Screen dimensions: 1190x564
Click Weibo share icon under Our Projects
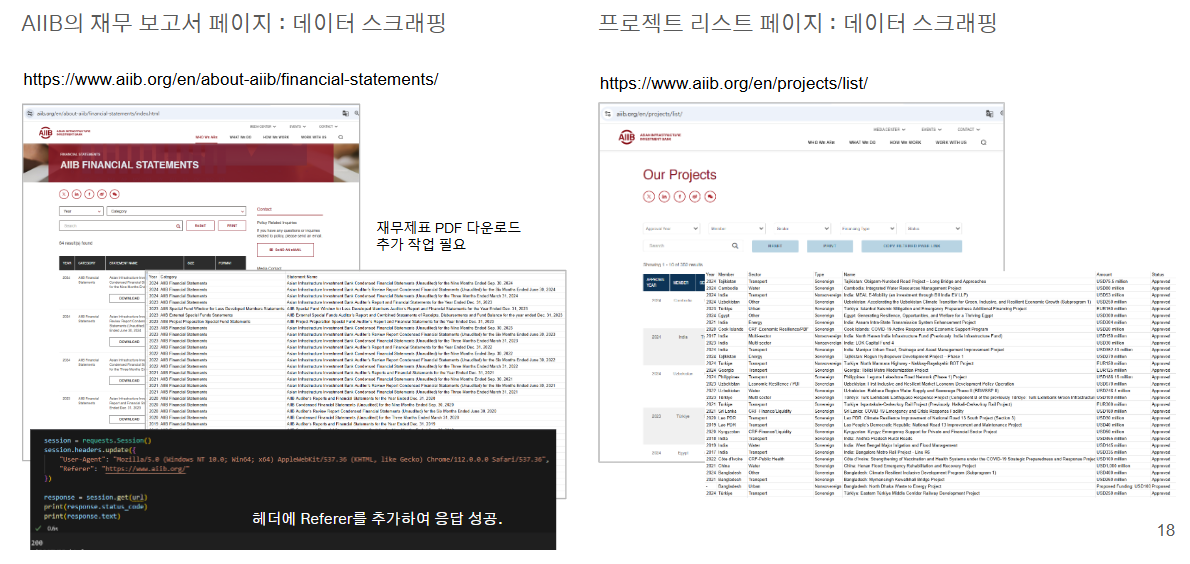(694, 197)
